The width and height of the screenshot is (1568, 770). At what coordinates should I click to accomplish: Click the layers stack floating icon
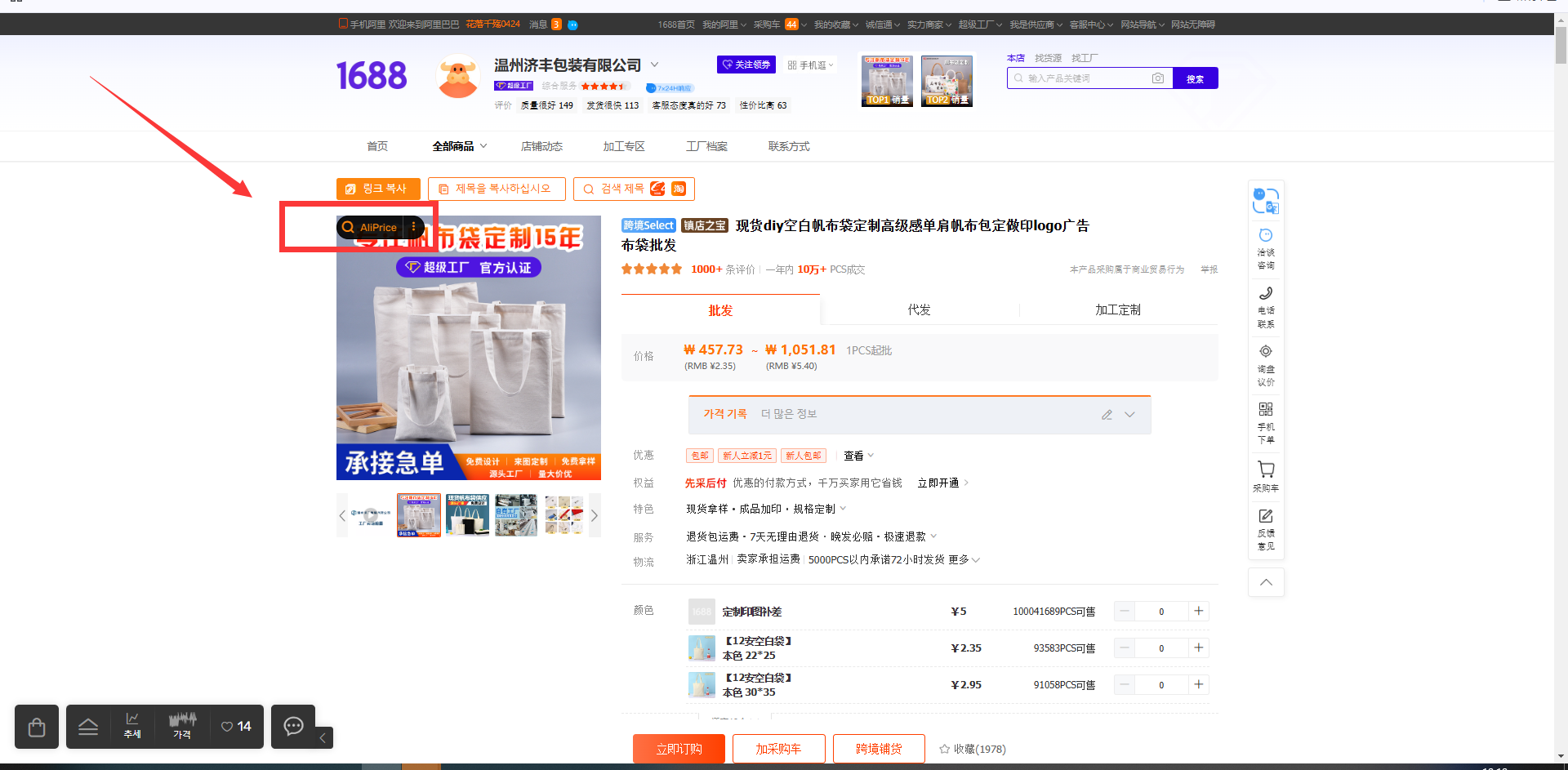coord(88,727)
